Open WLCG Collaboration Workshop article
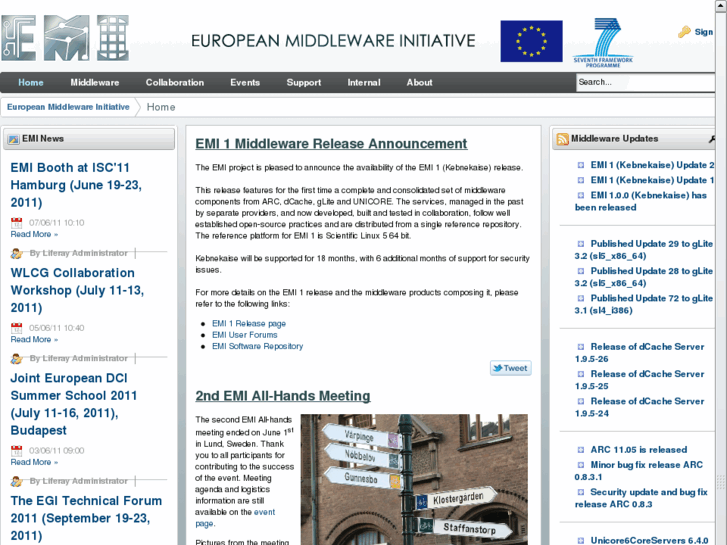Image resolution: width=727 pixels, height=545 pixels. pos(77,290)
